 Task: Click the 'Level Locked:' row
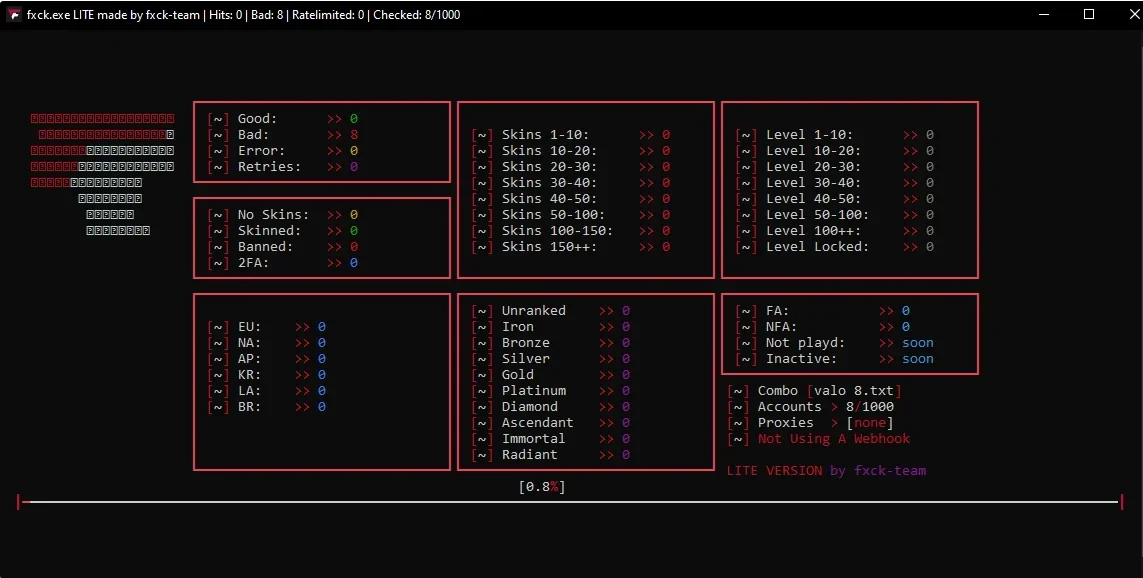(835, 247)
